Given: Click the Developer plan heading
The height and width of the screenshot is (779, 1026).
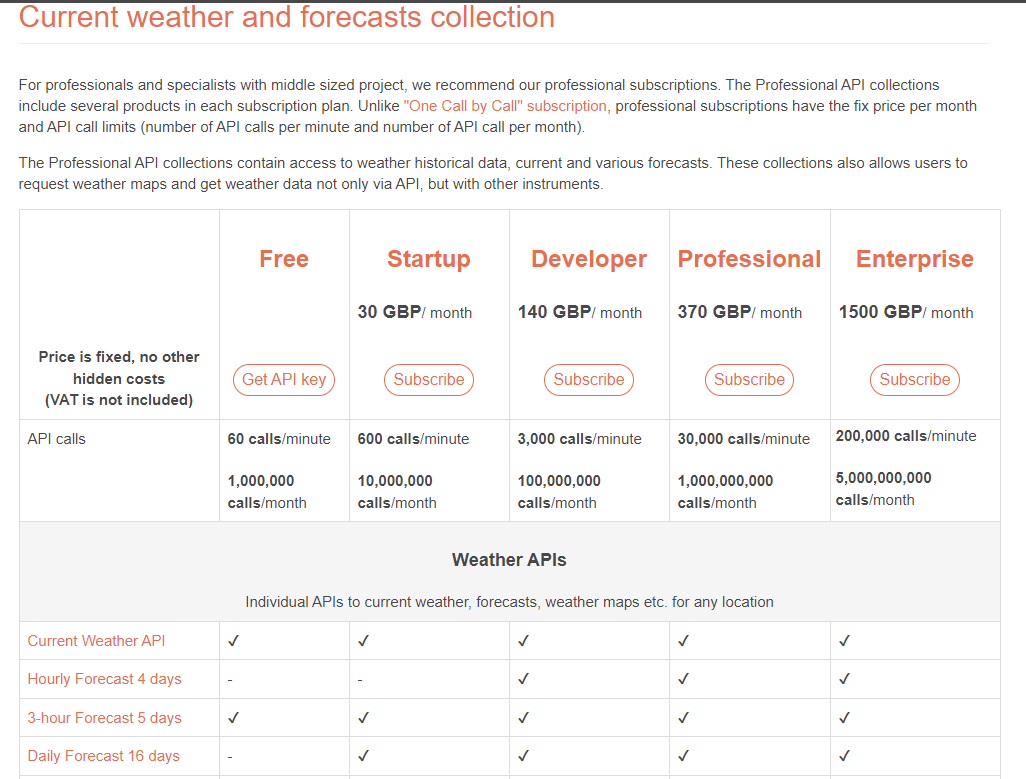Looking at the screenshot, I should click(x=589, y=259).
